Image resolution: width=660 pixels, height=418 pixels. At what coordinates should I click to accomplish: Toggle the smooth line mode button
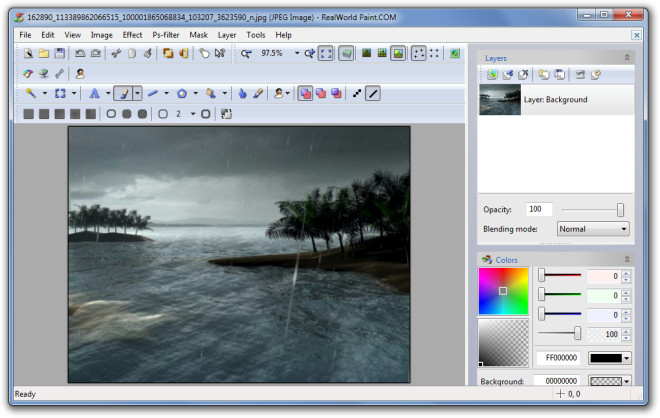373,93
